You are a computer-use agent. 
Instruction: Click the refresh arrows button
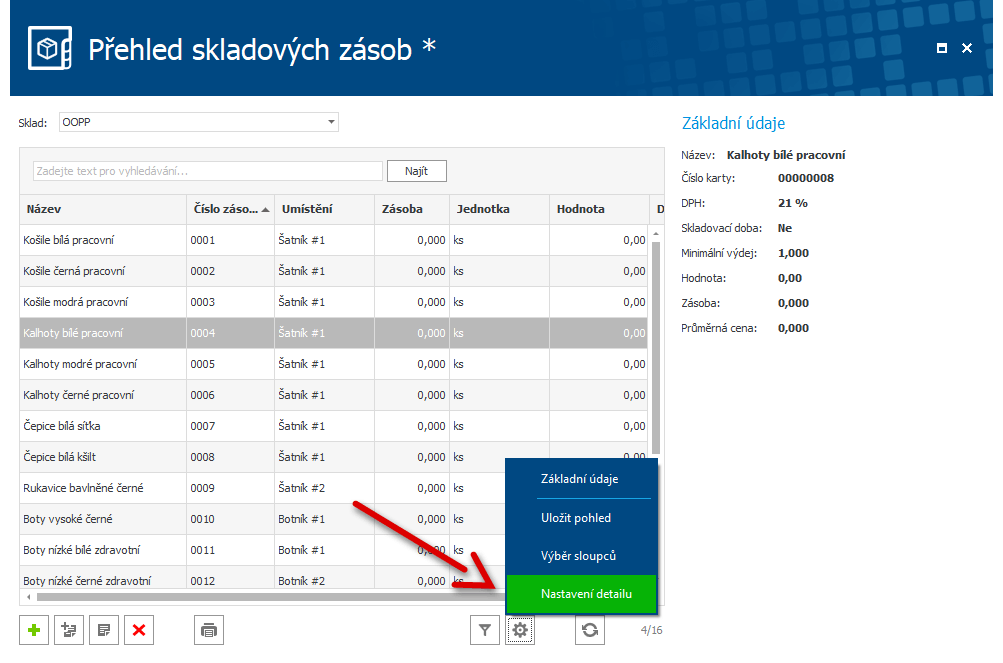pos(590,630)
